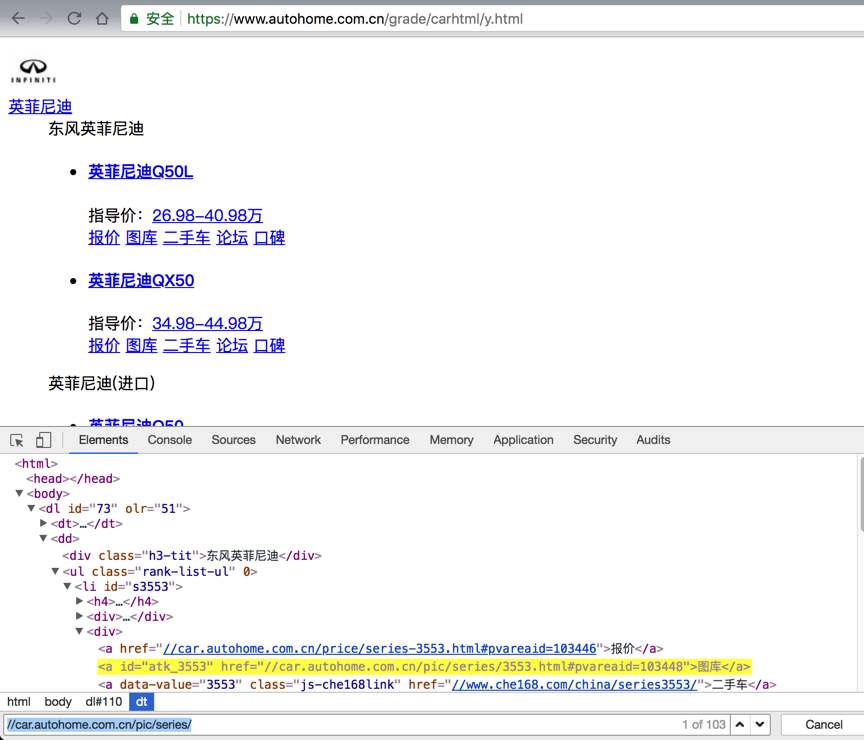Jump to previous search result arrow
Screen dimensions: 864x740
tap(739, 724)
